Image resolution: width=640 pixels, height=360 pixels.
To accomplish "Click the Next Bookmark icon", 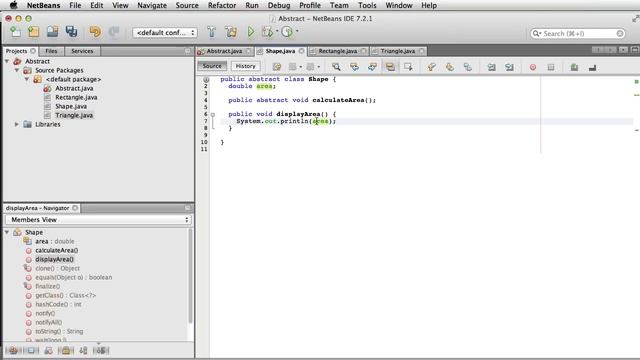I will (449, 67).
